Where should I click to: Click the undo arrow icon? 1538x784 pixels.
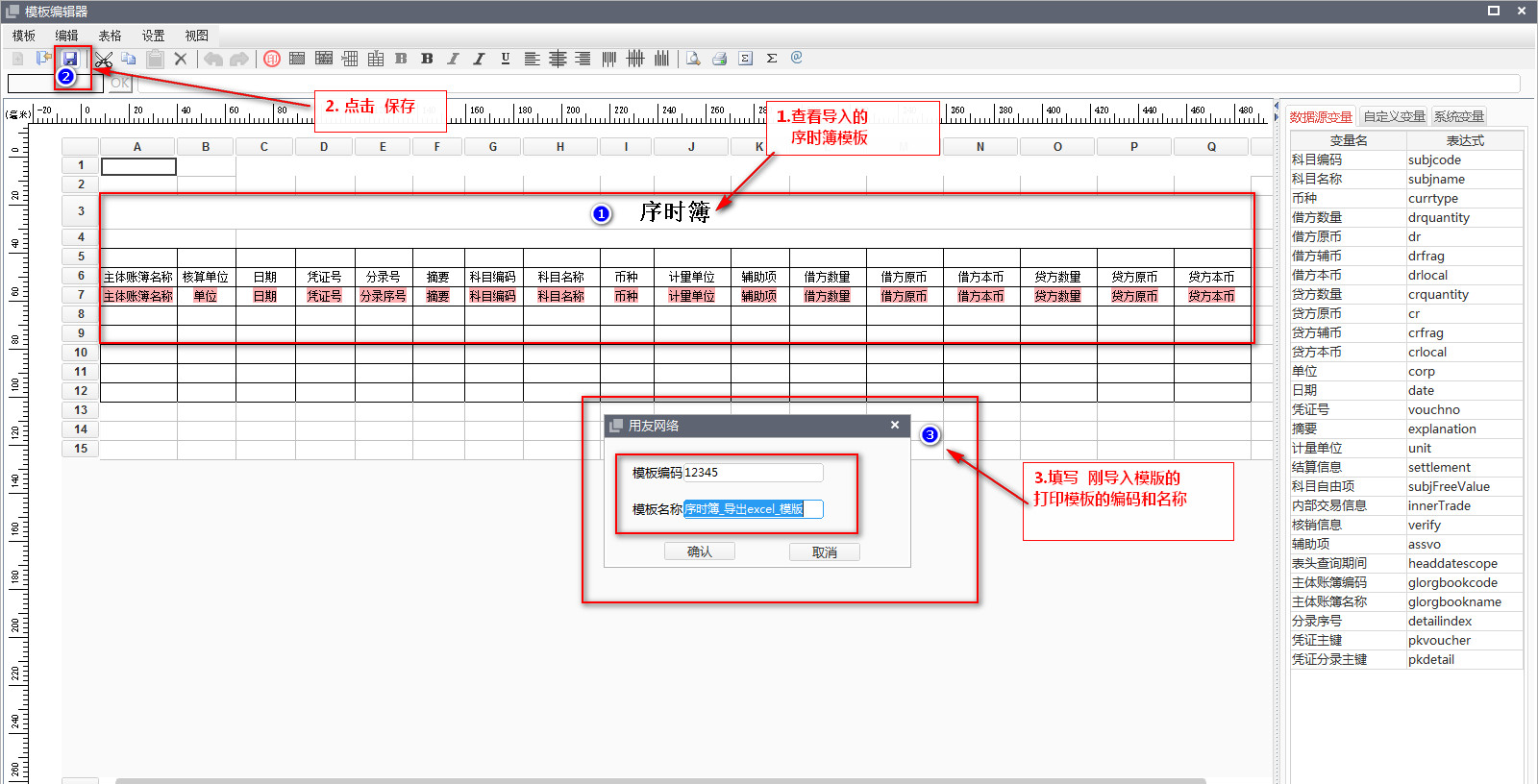pyautogui.click(x=213, y=60)
